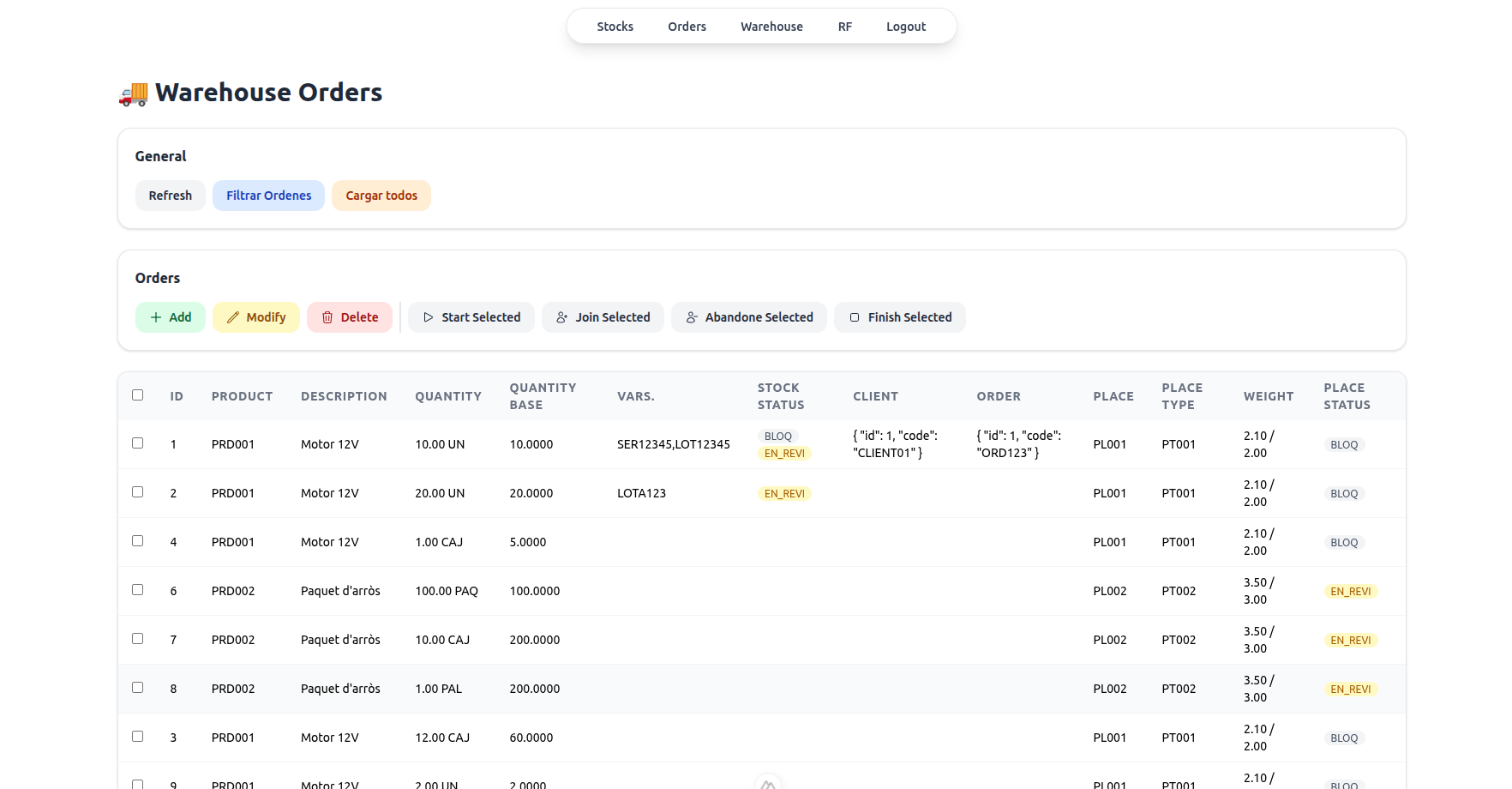
Task: Open the RF navigation item
Action: click(844, 27)
